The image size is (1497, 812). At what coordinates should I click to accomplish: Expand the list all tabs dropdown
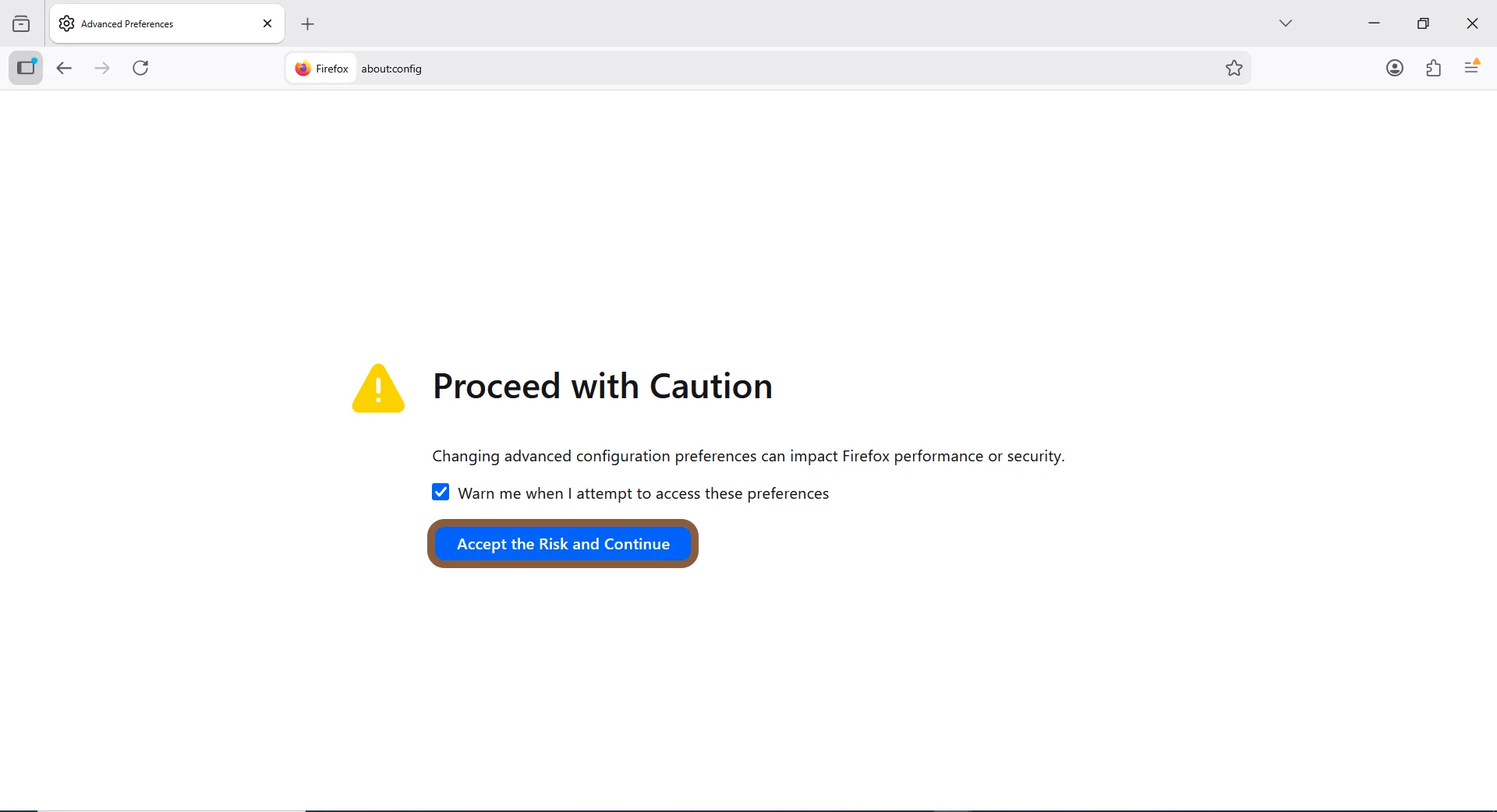[1286, 24]
